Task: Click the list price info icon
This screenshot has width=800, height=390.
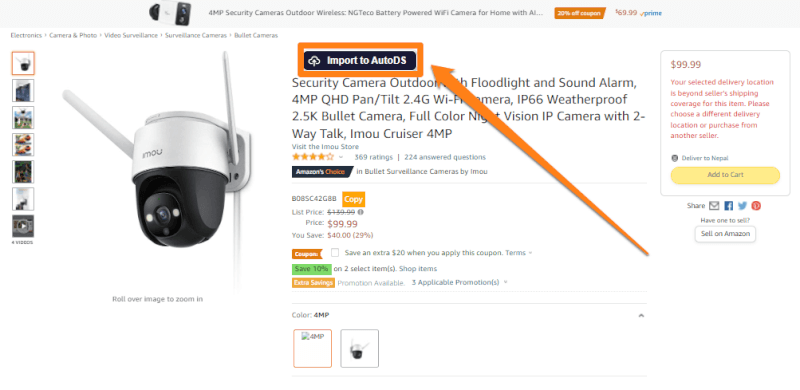Action: coord(361,212)
